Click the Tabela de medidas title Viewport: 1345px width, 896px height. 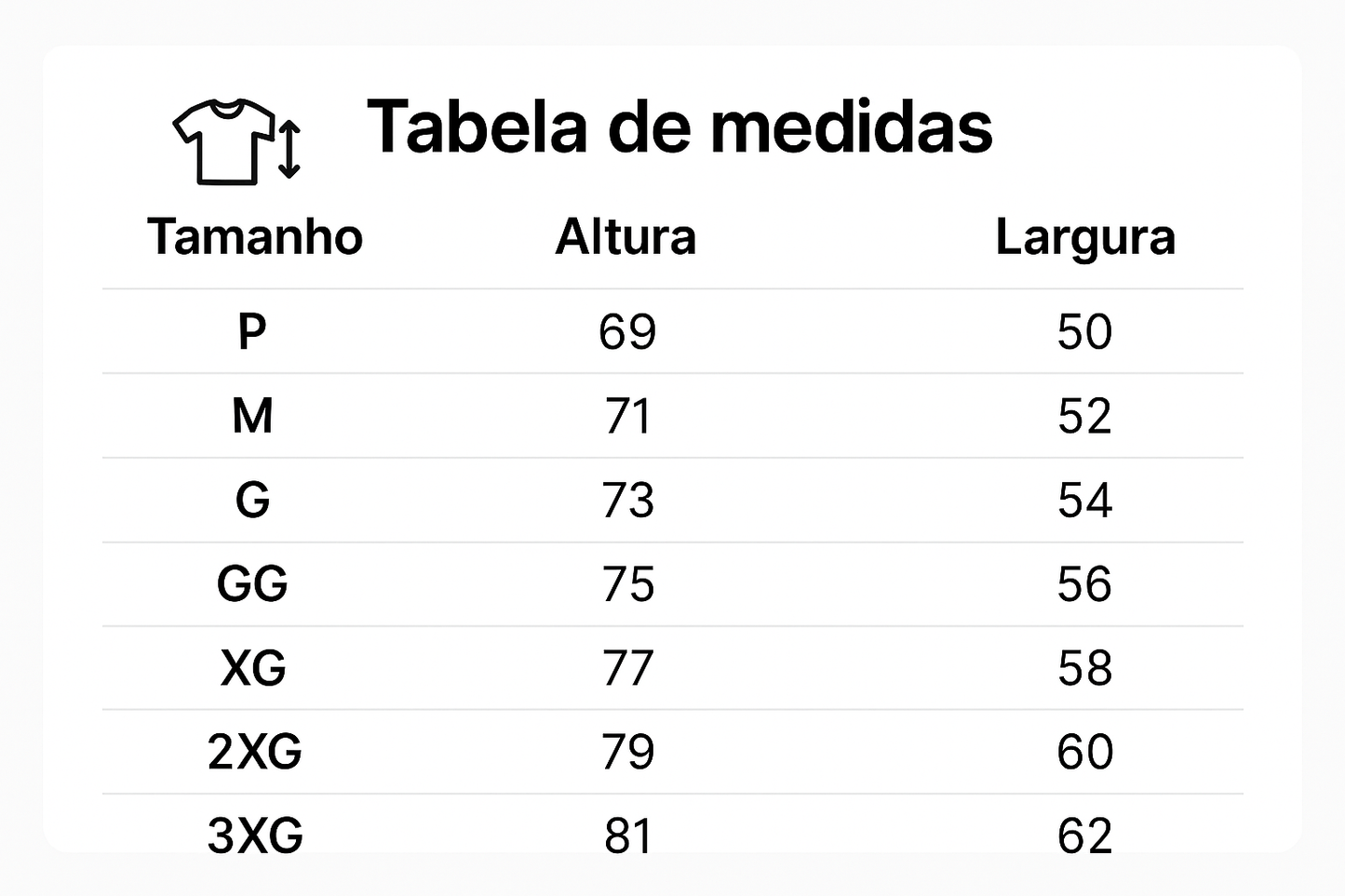[x=679, y=127]
